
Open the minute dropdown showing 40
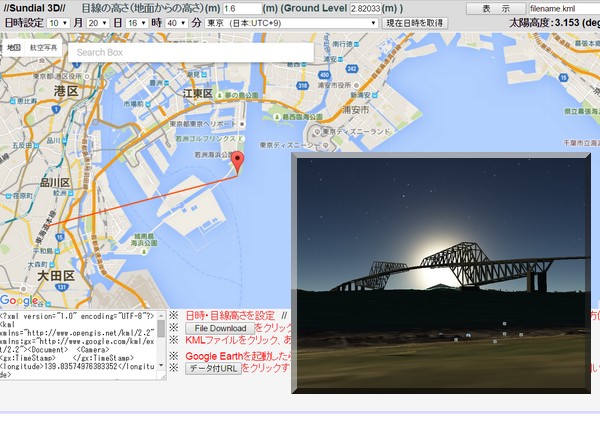tap(175, 23)
